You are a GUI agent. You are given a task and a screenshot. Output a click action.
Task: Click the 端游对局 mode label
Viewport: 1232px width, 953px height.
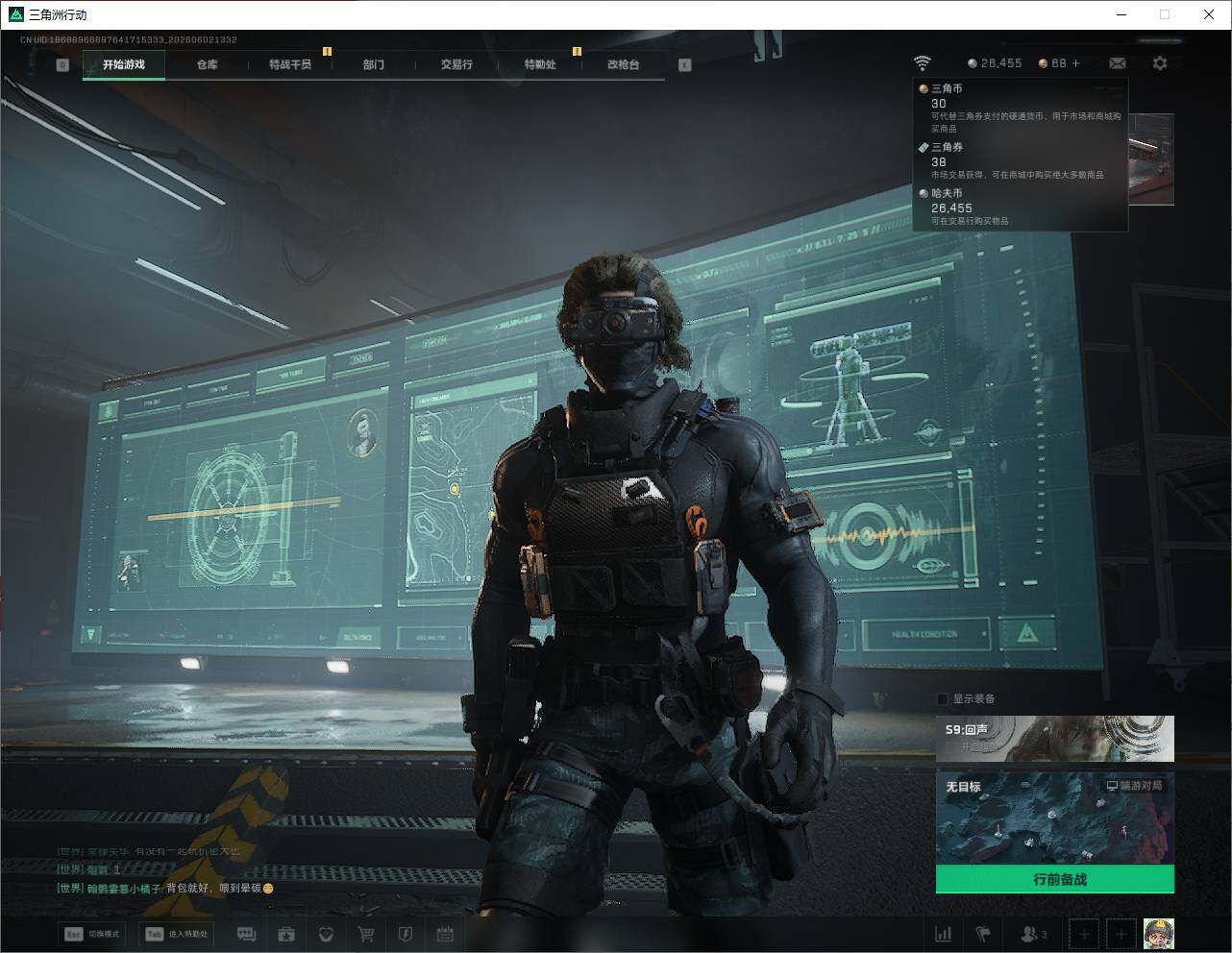[1134, 786]
